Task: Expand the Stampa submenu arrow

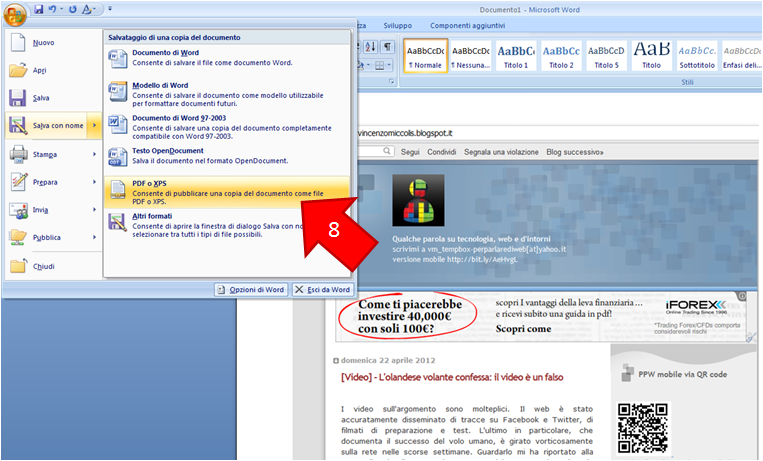Action: pyautogui.click(x=94, y=154)
